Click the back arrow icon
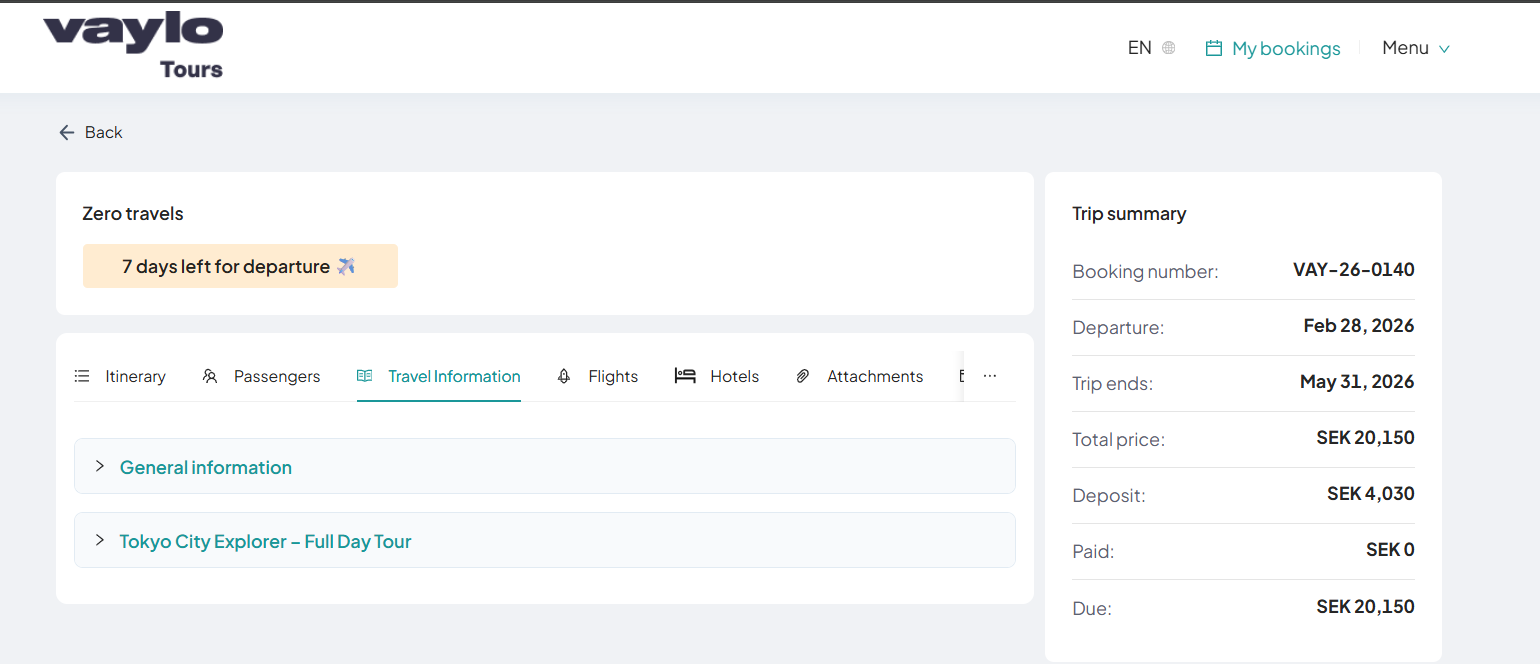 click(x=66, y=132)
